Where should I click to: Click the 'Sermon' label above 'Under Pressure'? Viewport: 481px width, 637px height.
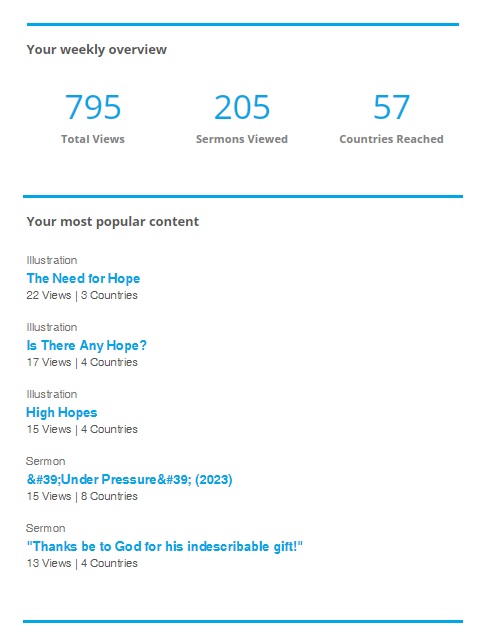[x=46, y=461]
